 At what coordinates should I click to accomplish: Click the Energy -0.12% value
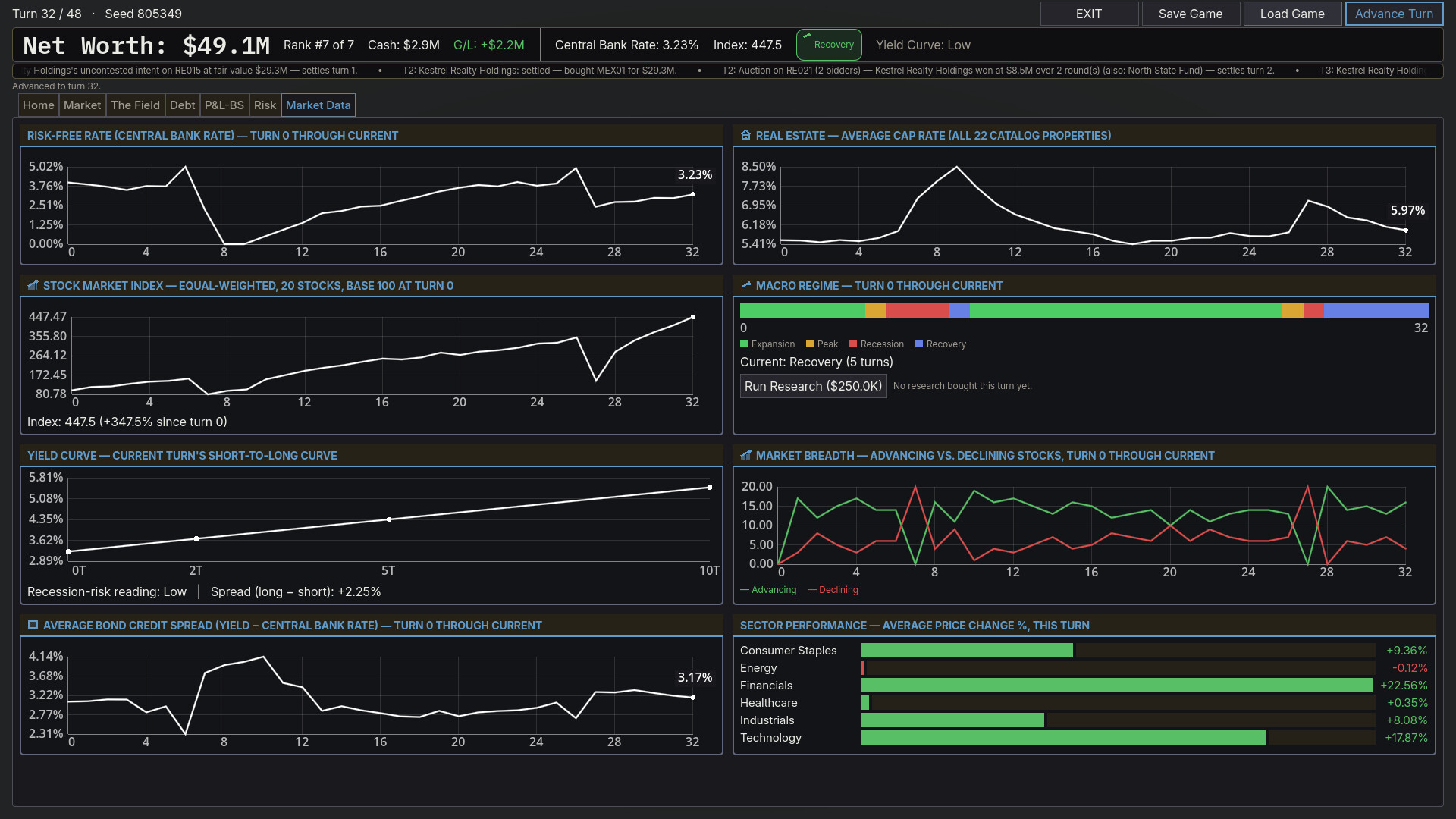[1410, 668]
